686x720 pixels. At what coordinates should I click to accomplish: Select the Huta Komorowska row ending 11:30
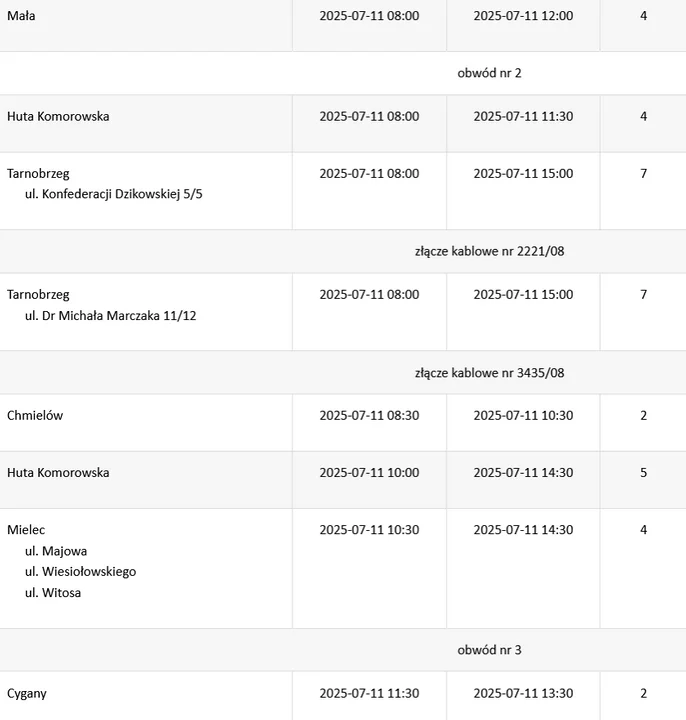point(343,124)
